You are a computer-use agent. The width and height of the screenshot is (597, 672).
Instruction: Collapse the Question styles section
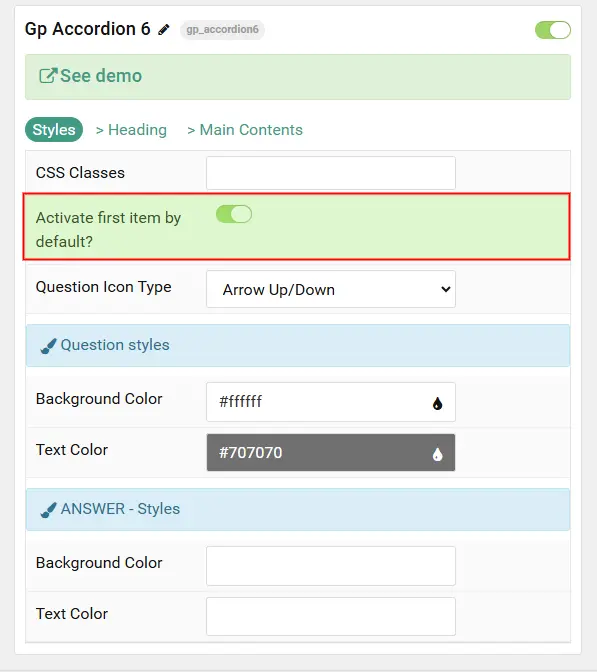point(298,345)
